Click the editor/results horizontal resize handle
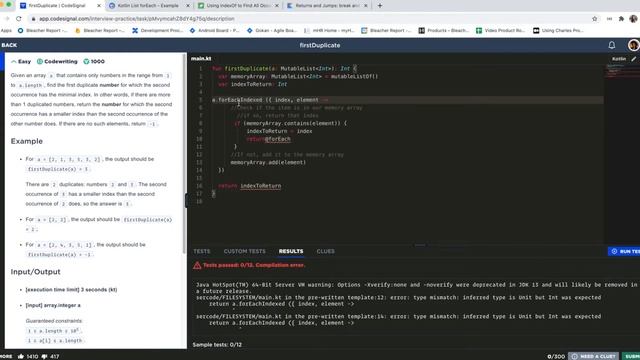 pyautogui.click(x=420, y=245)
